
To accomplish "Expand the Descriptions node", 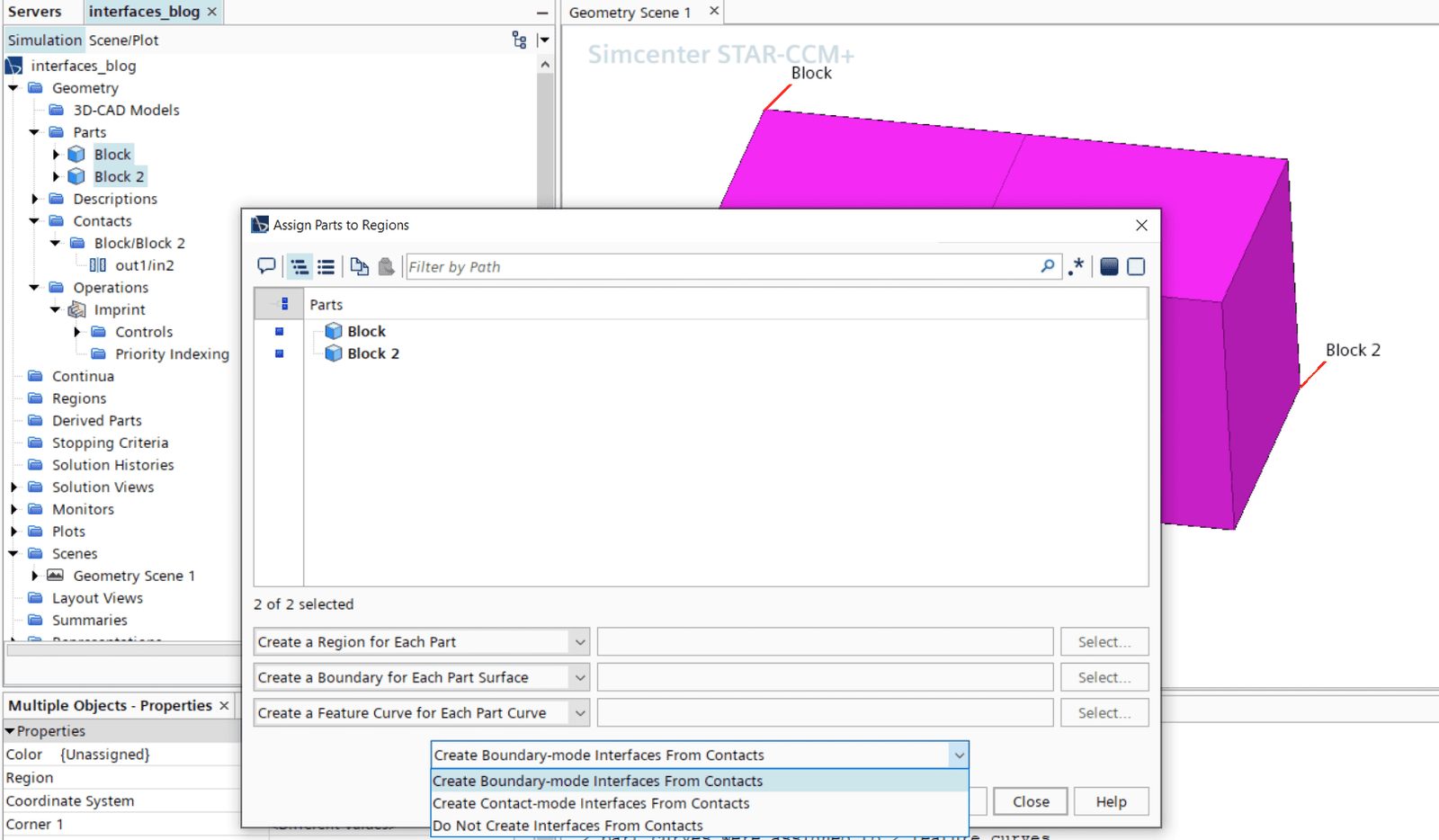I will (x=34, y=199).
